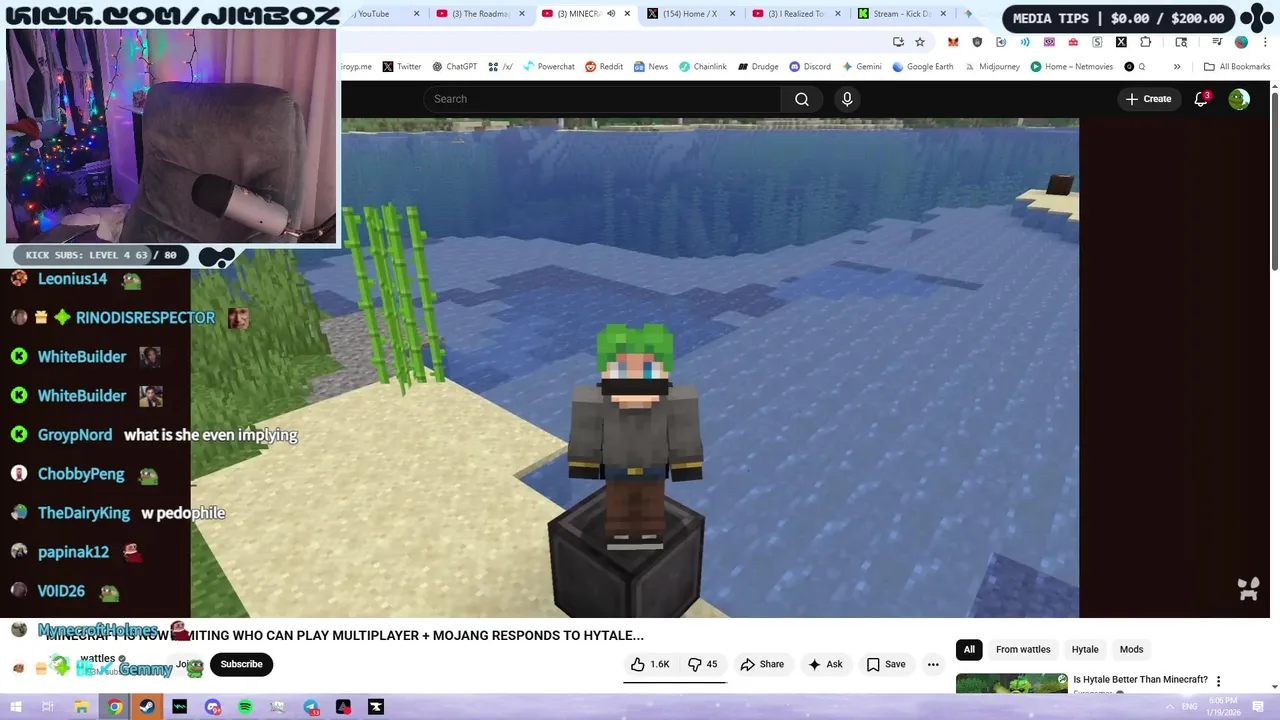The image size is (1280, 720).
Task: Bookmark this page with star icon
Action: 920,42
